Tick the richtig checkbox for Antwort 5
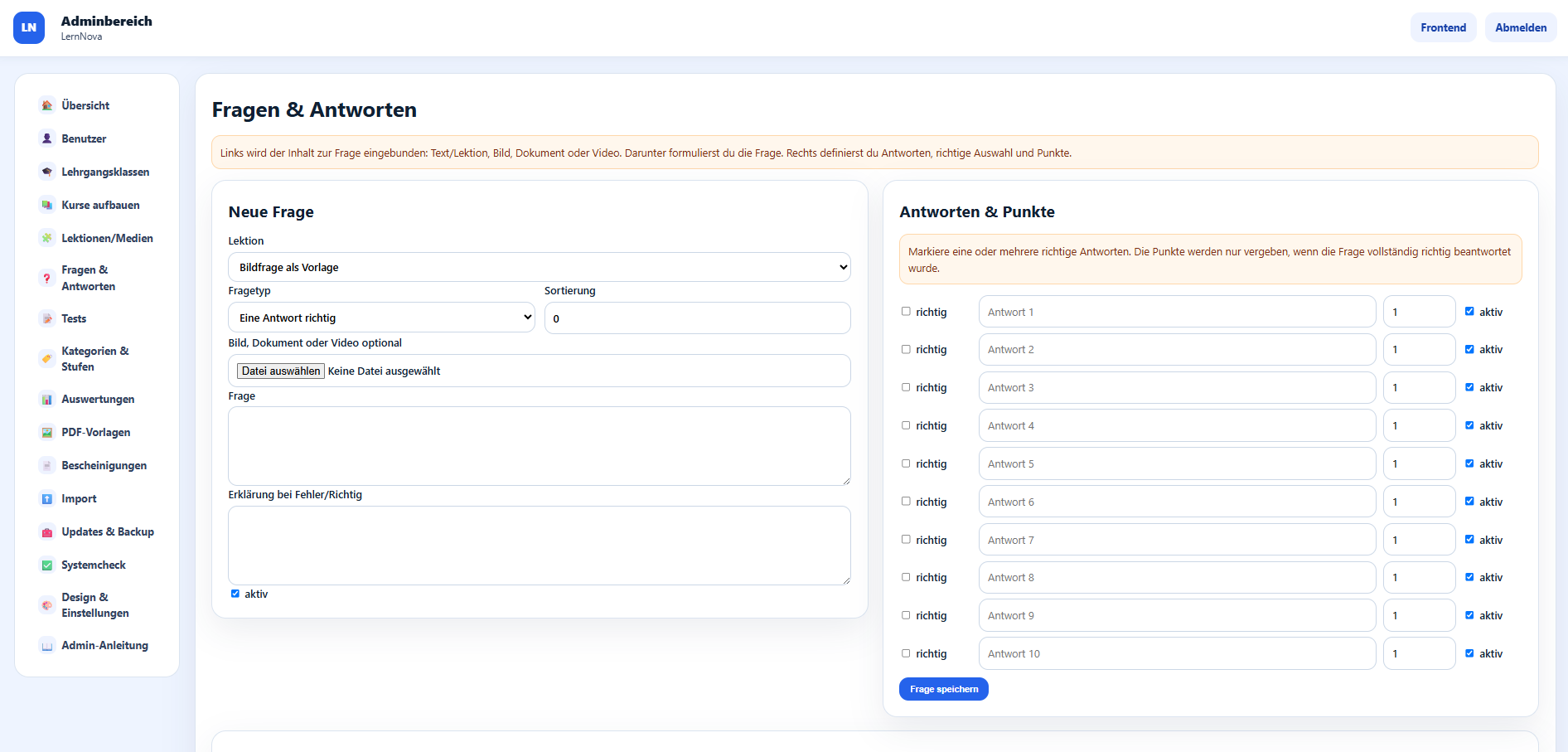The height and width of the screenshot is (752, 1568). click(x=906, y=463)
